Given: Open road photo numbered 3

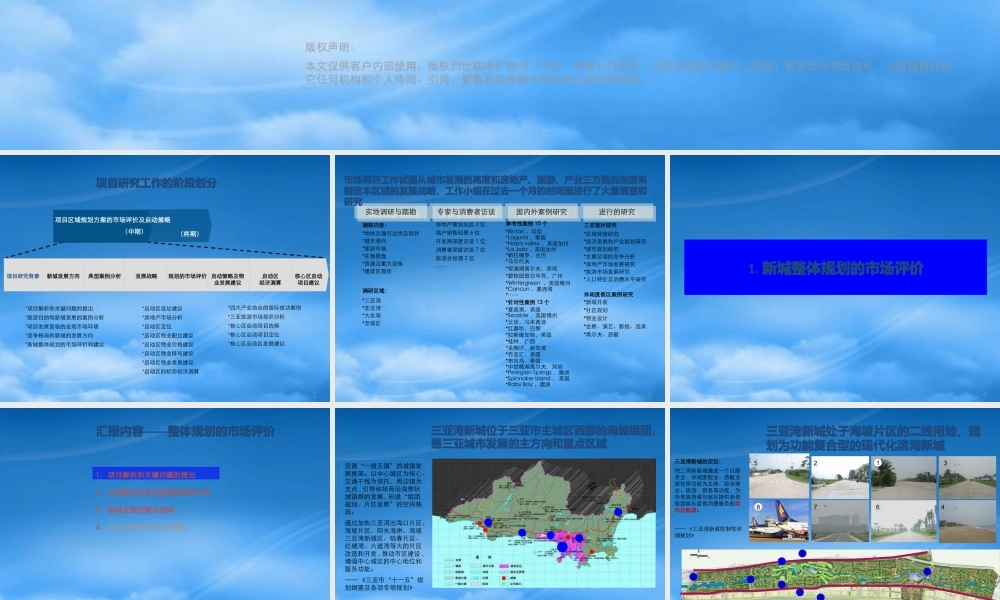Looking at the screenshot, I should point(967,478).
